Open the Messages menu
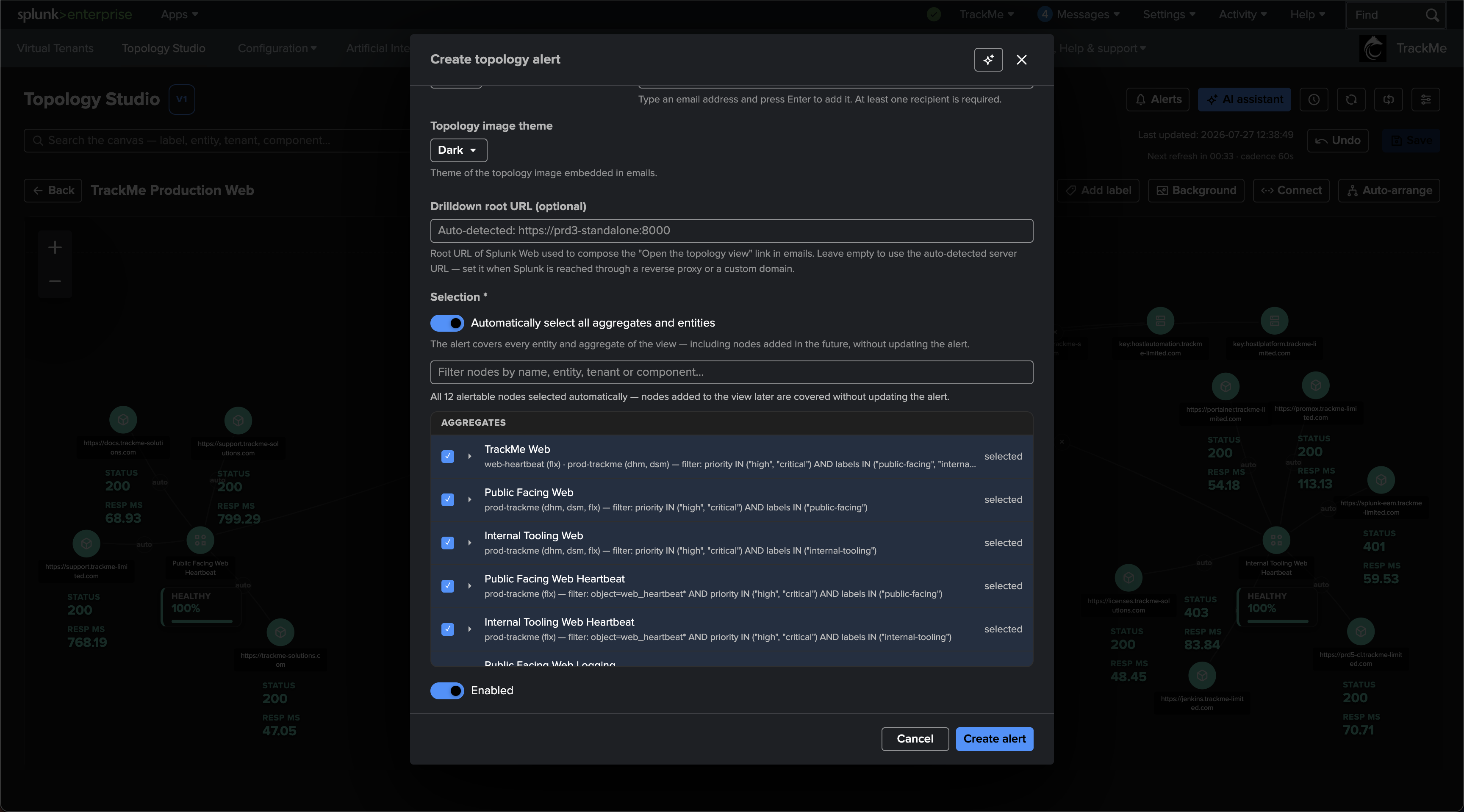 [1079, 15]
